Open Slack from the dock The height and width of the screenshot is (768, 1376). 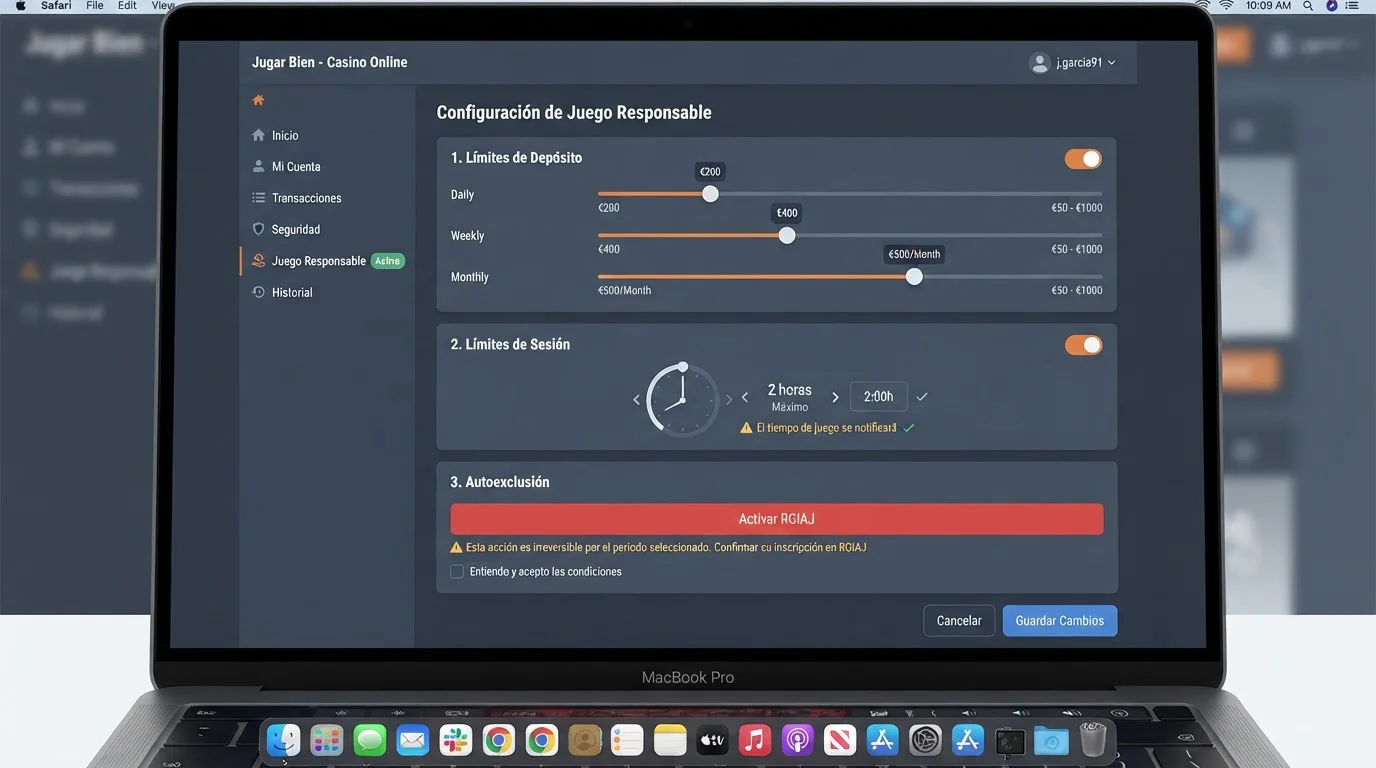pyautogui.click(x=456, y=740)
